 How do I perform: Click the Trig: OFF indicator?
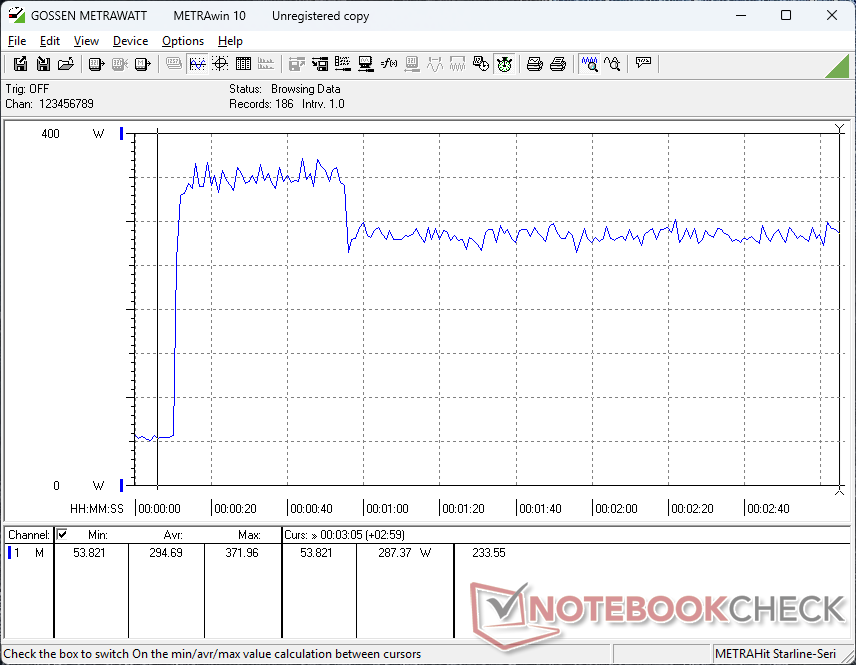pos(27,88)
